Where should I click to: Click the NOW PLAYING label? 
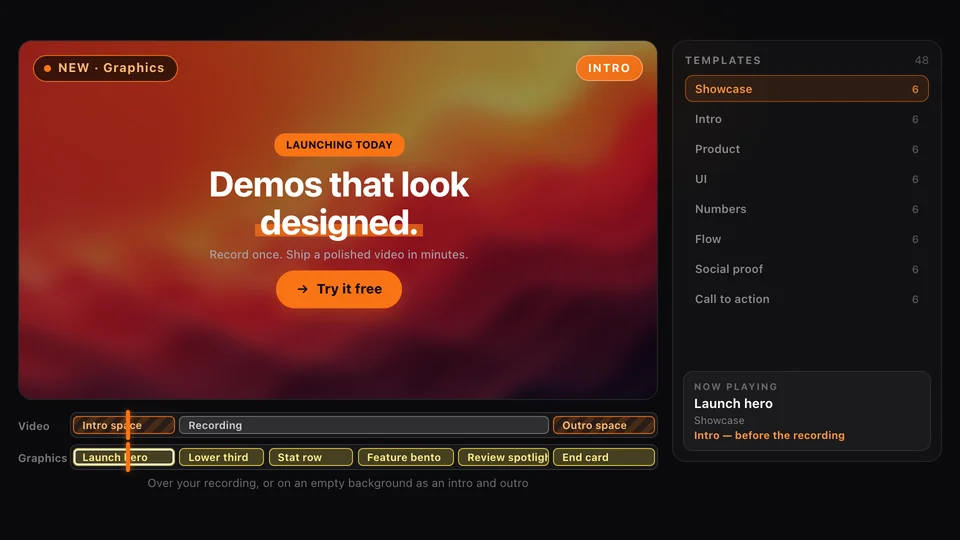[735, 386]
